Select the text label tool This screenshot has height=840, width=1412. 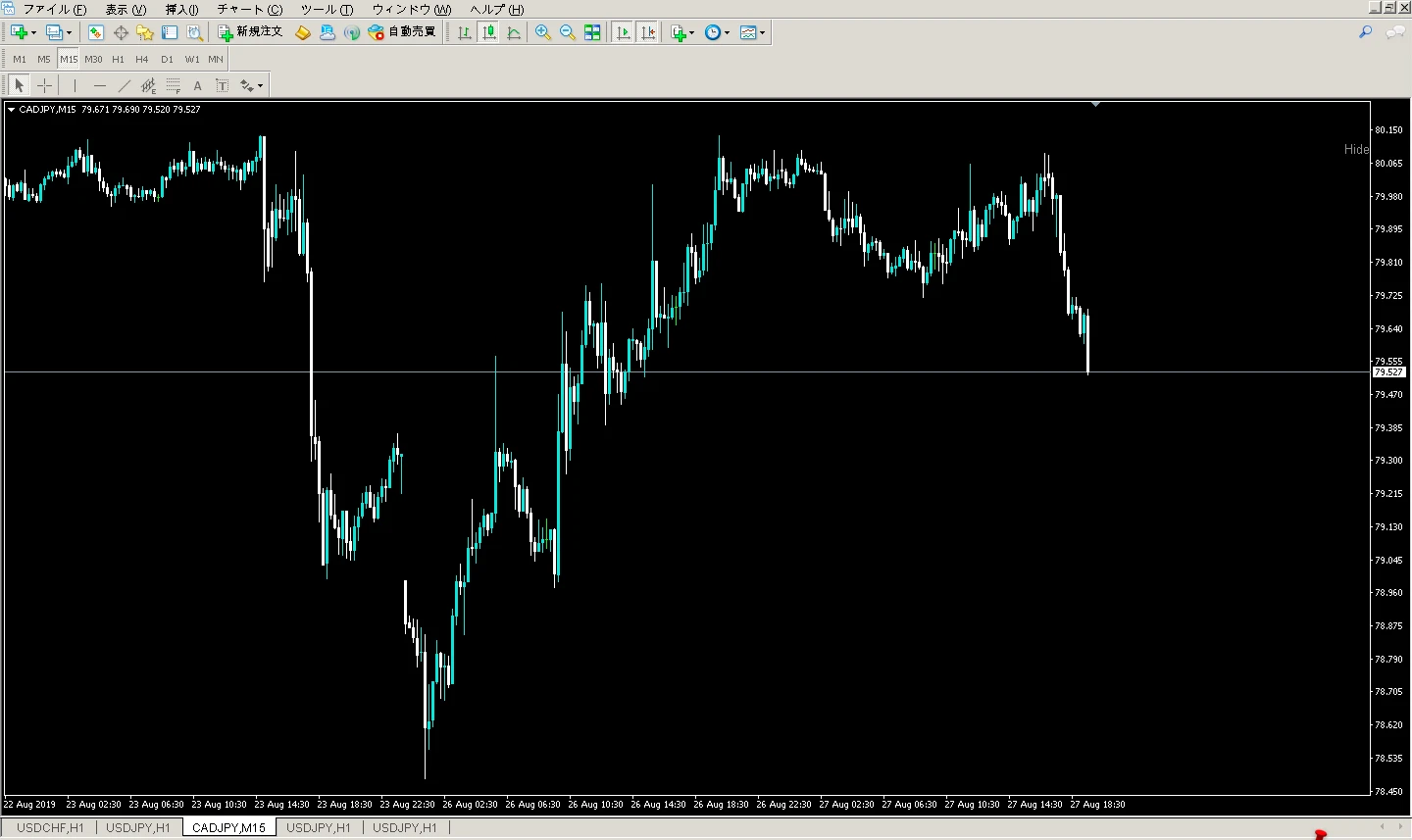point(197,86)
